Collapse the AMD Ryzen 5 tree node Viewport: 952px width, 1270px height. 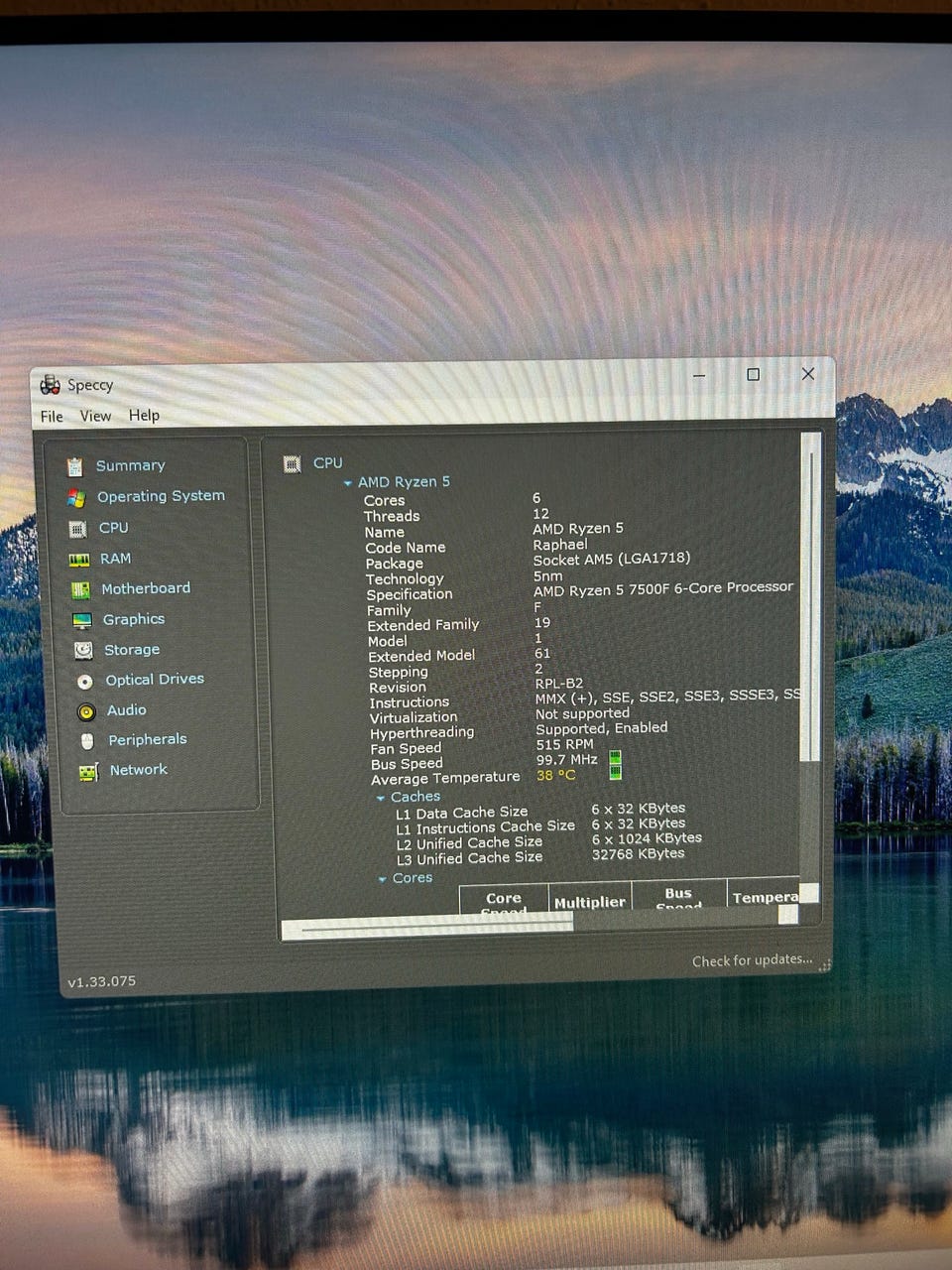point(347,483)
